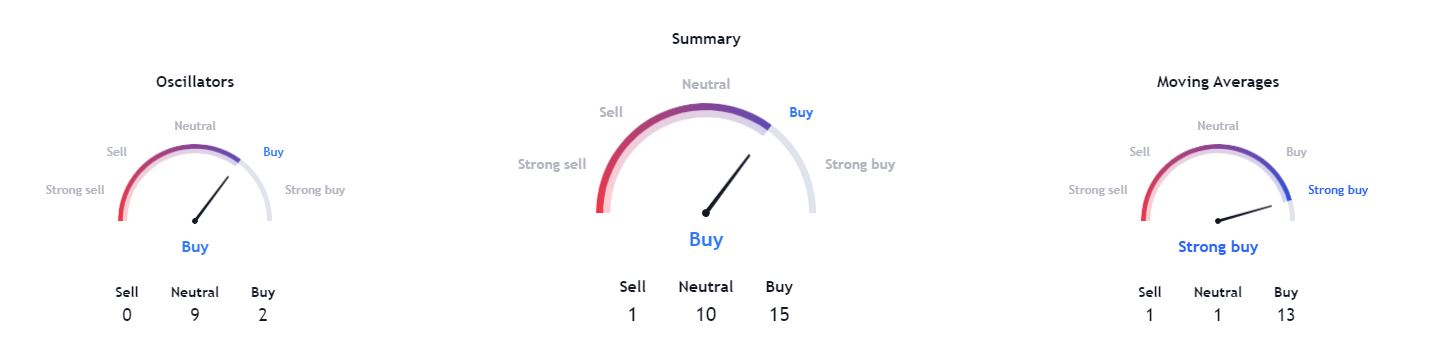Select the Oscillators heading
The width and height of the screenshot is (1438, 364).
(195, 82)
